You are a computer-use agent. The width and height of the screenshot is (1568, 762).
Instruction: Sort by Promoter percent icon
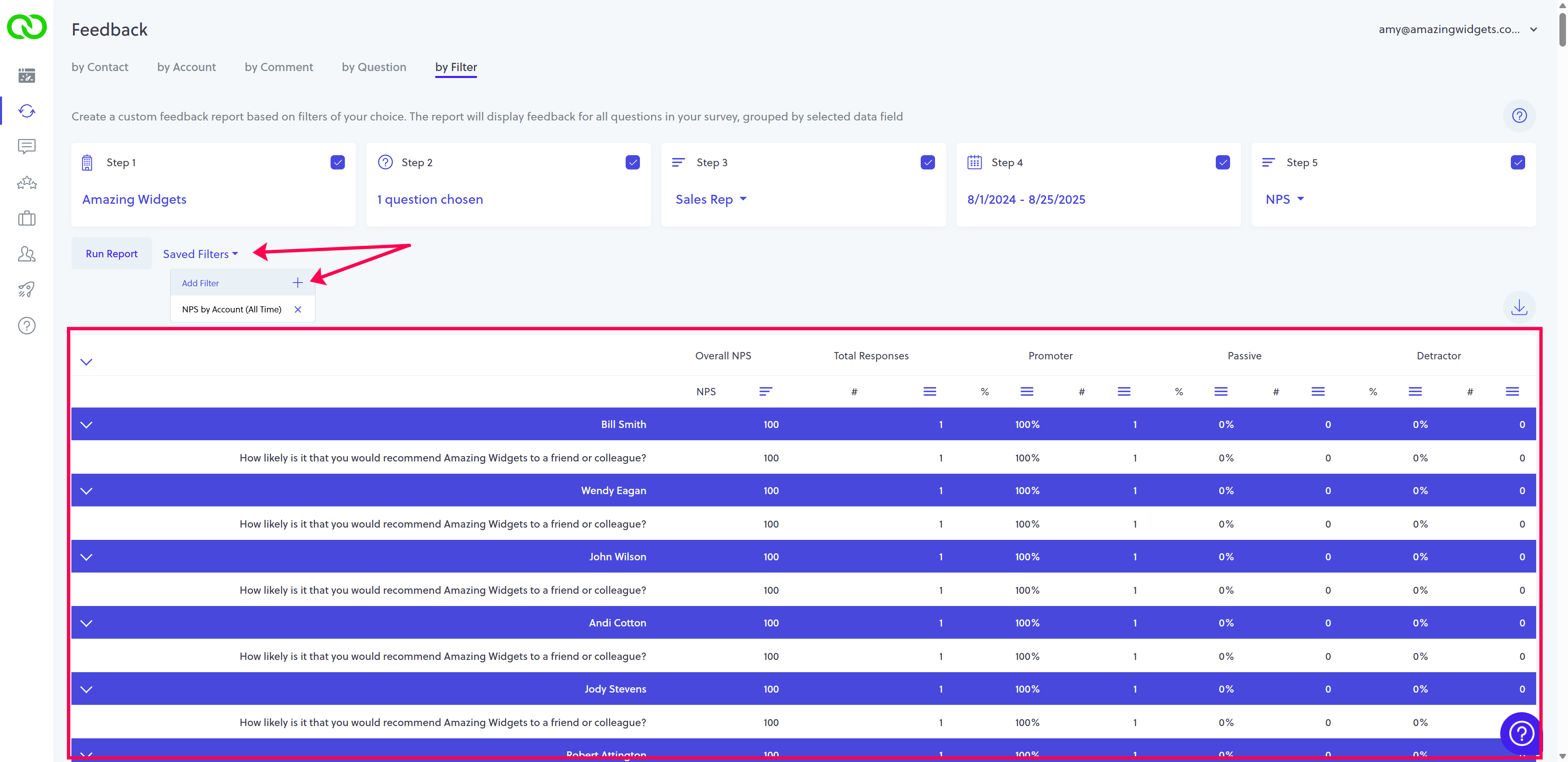1027,392
